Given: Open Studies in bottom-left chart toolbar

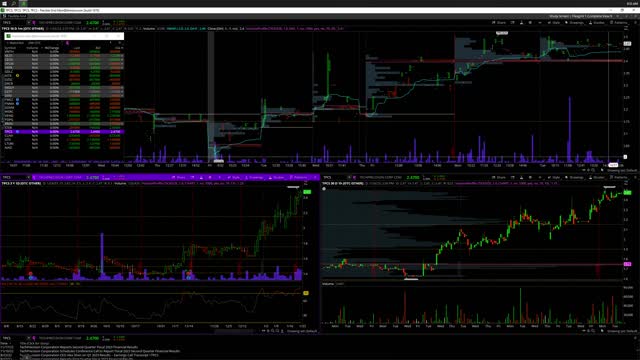Looking at the screenshot, I should pos(277,178).
